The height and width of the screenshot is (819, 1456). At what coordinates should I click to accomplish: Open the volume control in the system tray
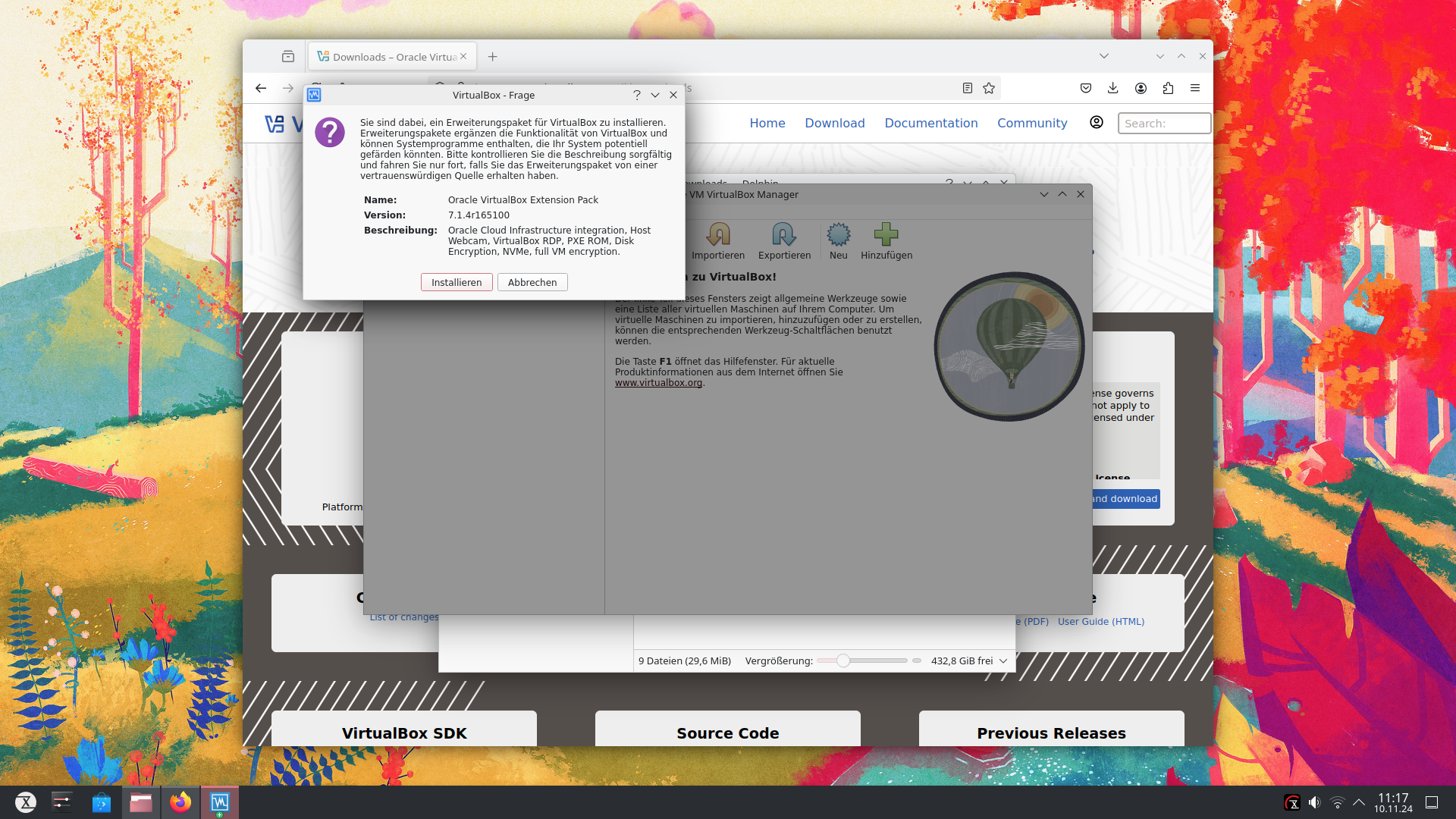1315,802
